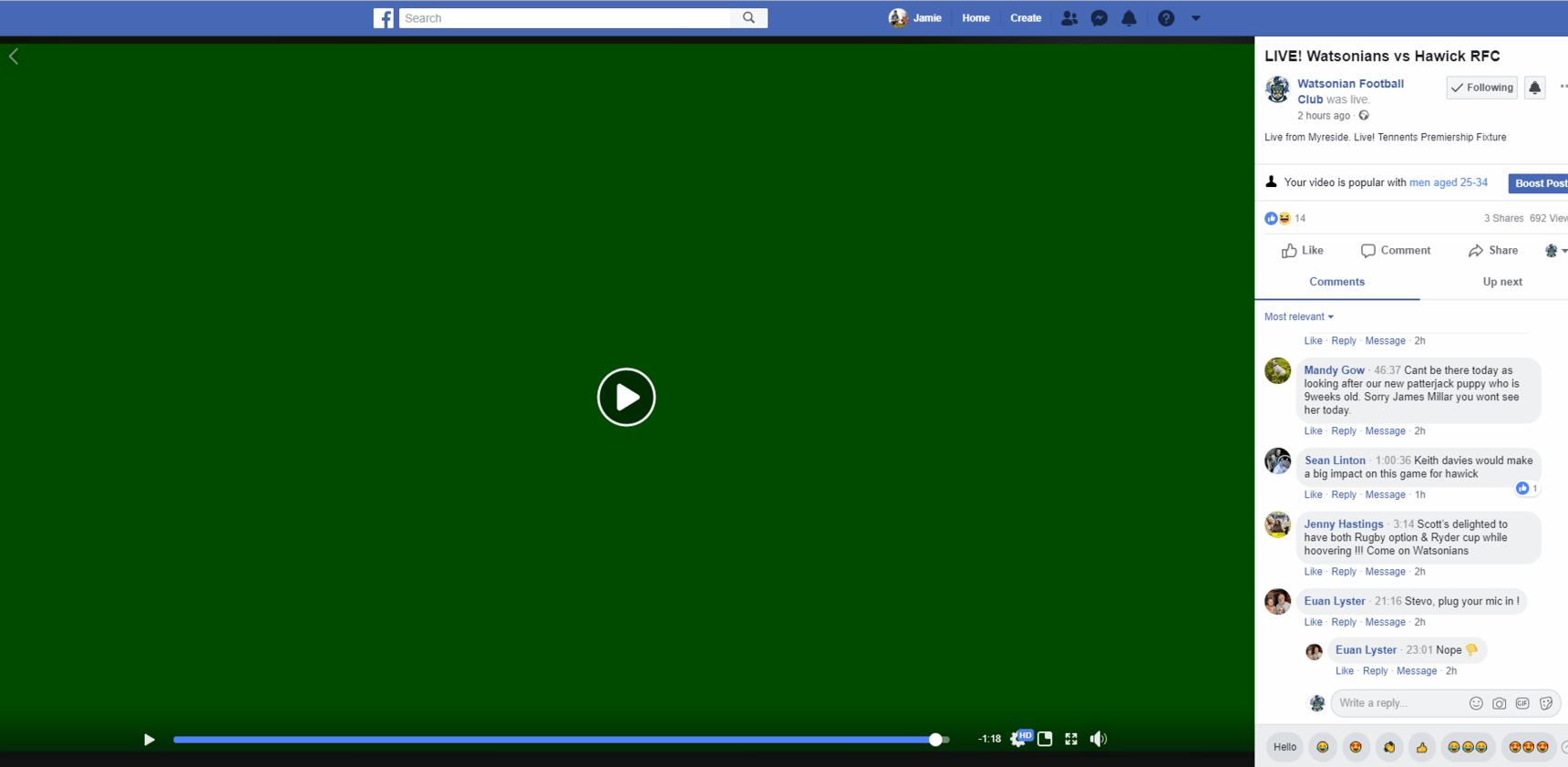Jump to 1:00:36 timestamp in Sean Linton comment

(x=1393, y=461)
